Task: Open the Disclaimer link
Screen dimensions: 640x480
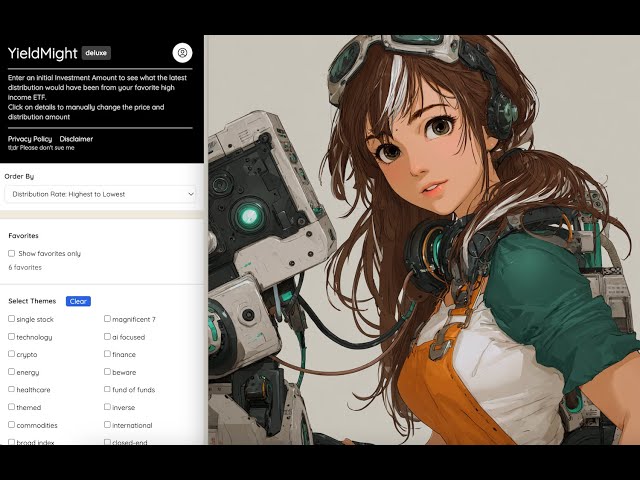Action: click(76, 139)
